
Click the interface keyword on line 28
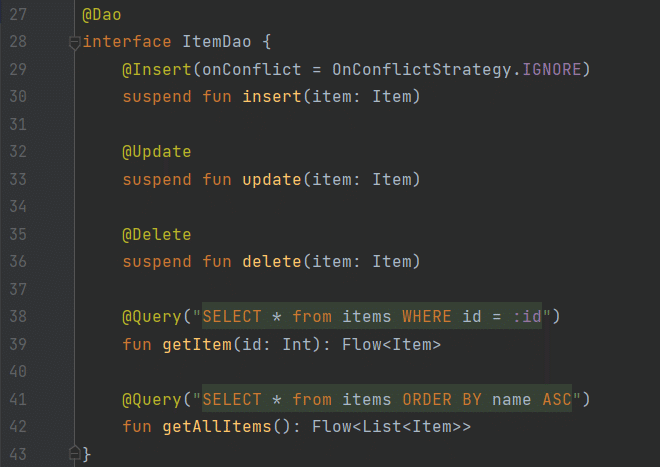(127, 42)
